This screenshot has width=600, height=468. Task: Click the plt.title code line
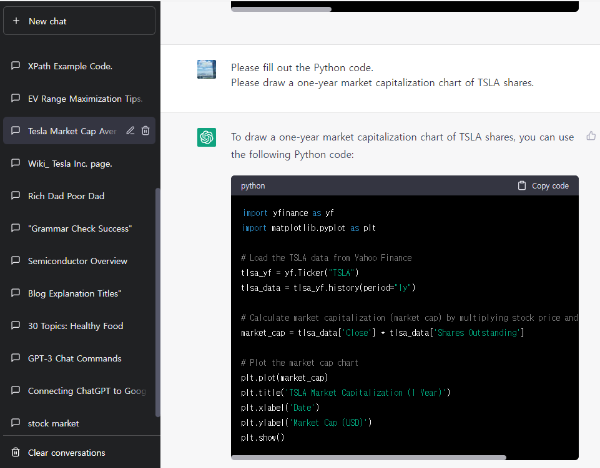tap(346, 393)
